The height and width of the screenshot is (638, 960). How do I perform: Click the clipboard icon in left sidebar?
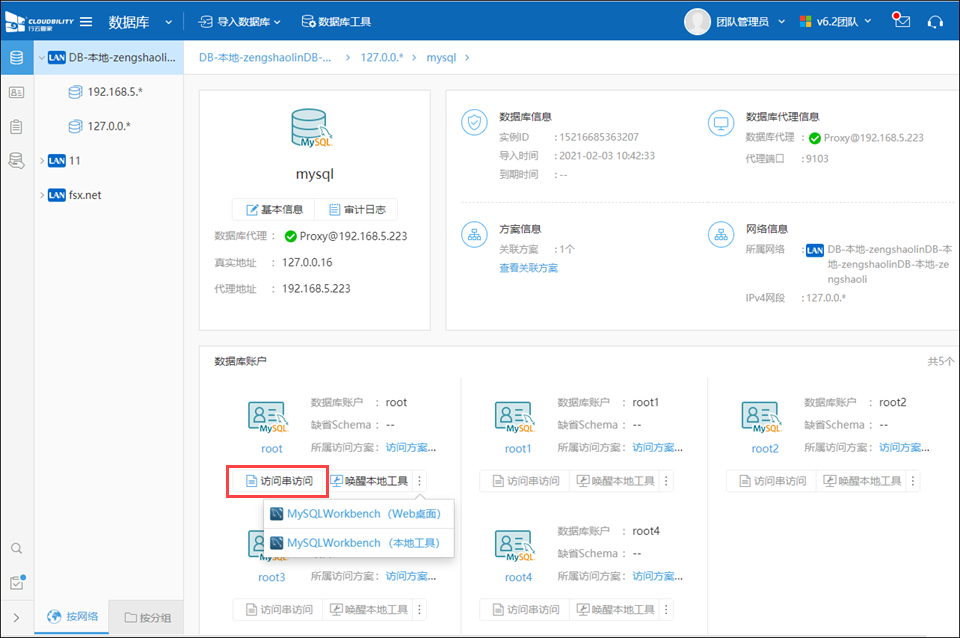[16, 126]
